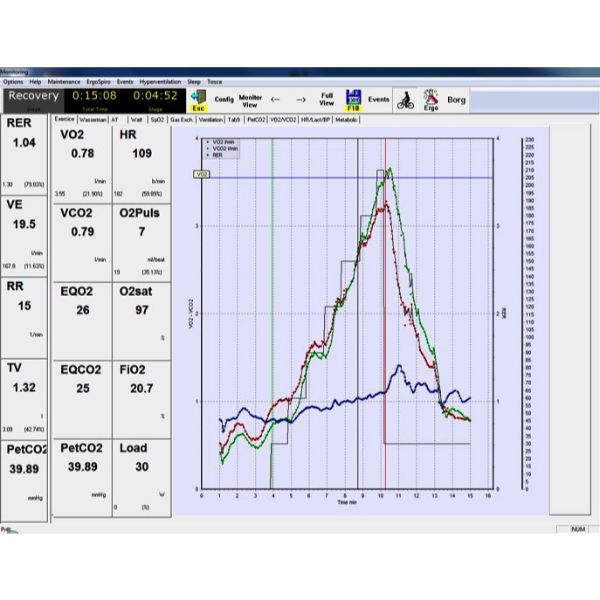
Task: Select the FiO2 20.7 value tile
Action: (141, 399)
